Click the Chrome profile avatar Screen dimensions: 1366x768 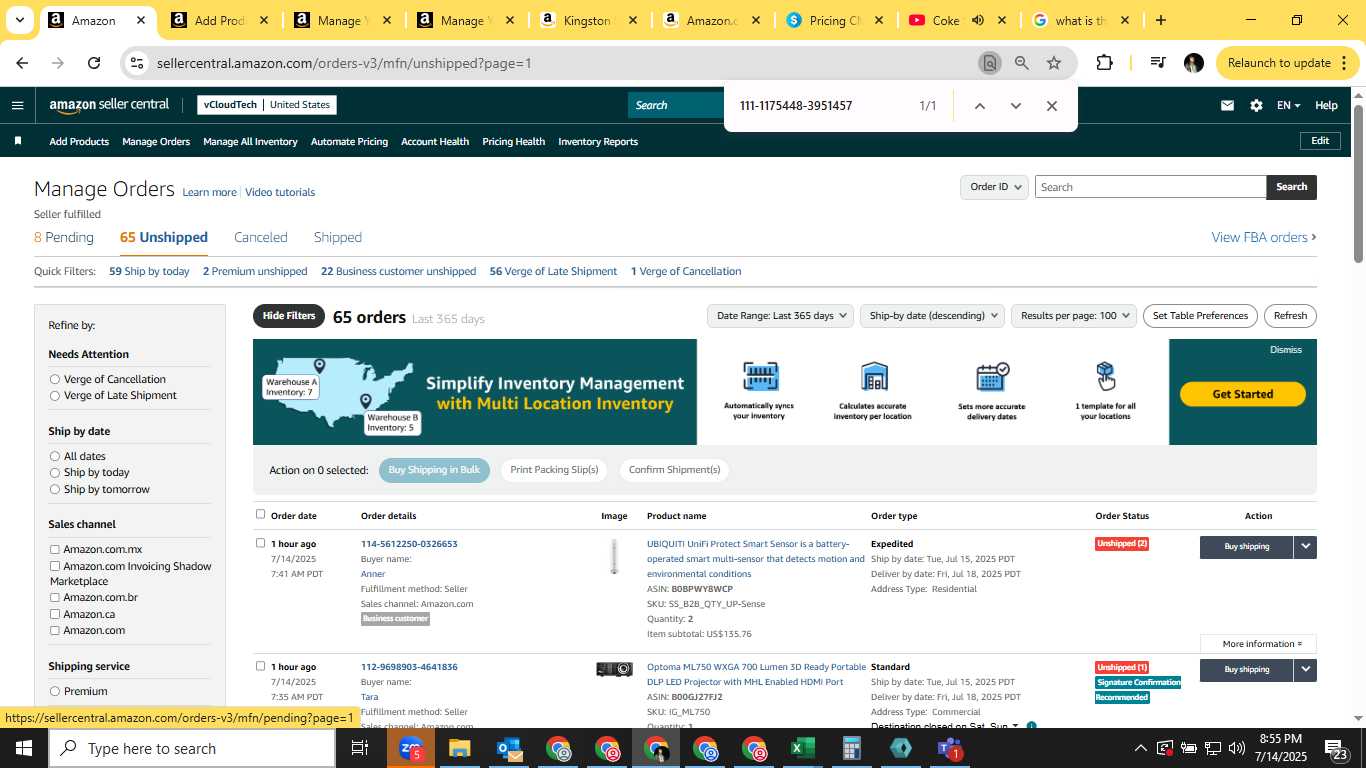[1193, 63]
